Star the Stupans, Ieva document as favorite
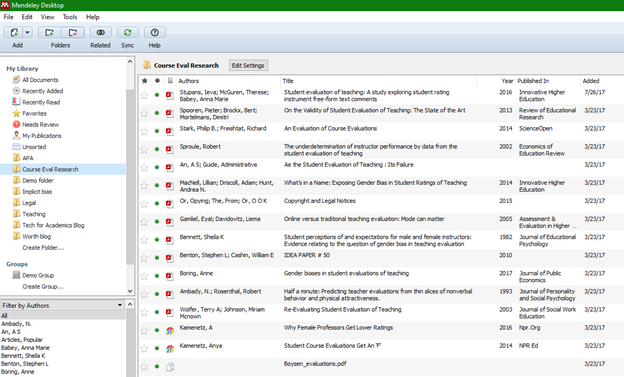The height and width of the screenshot is (377, 624). (x=144, y=95)
